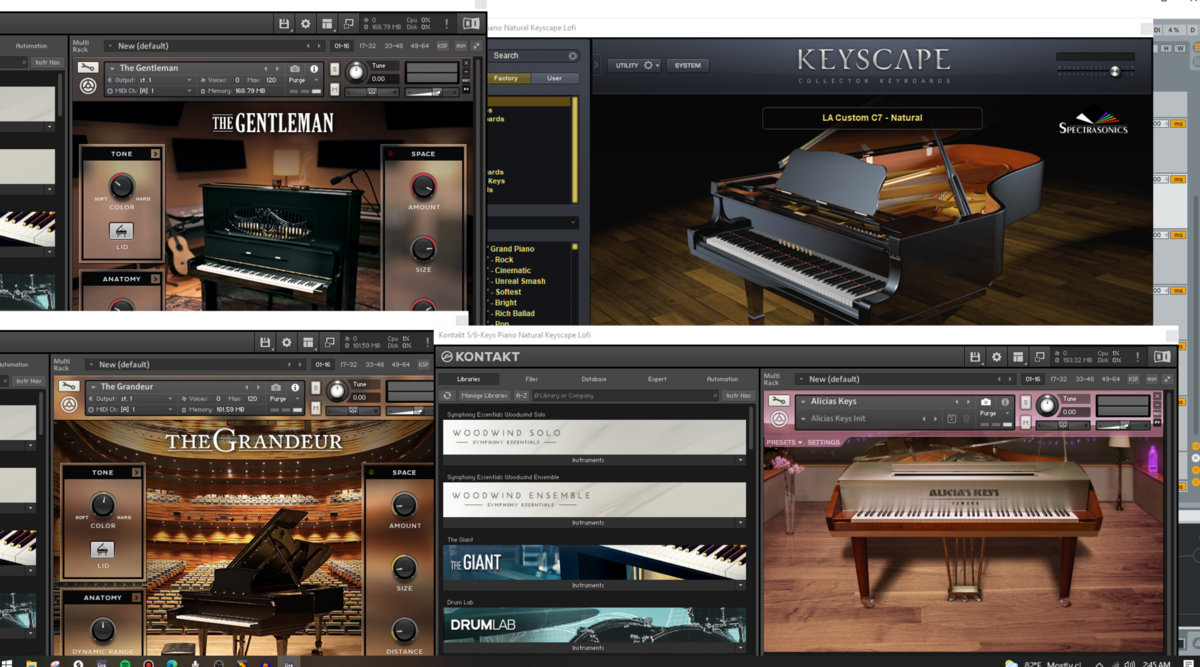Screen dimensions: 1200x667
Task: Click the wrench edit icon for The Gentleman
Action: pyautogui.click(x=89, y=68)
